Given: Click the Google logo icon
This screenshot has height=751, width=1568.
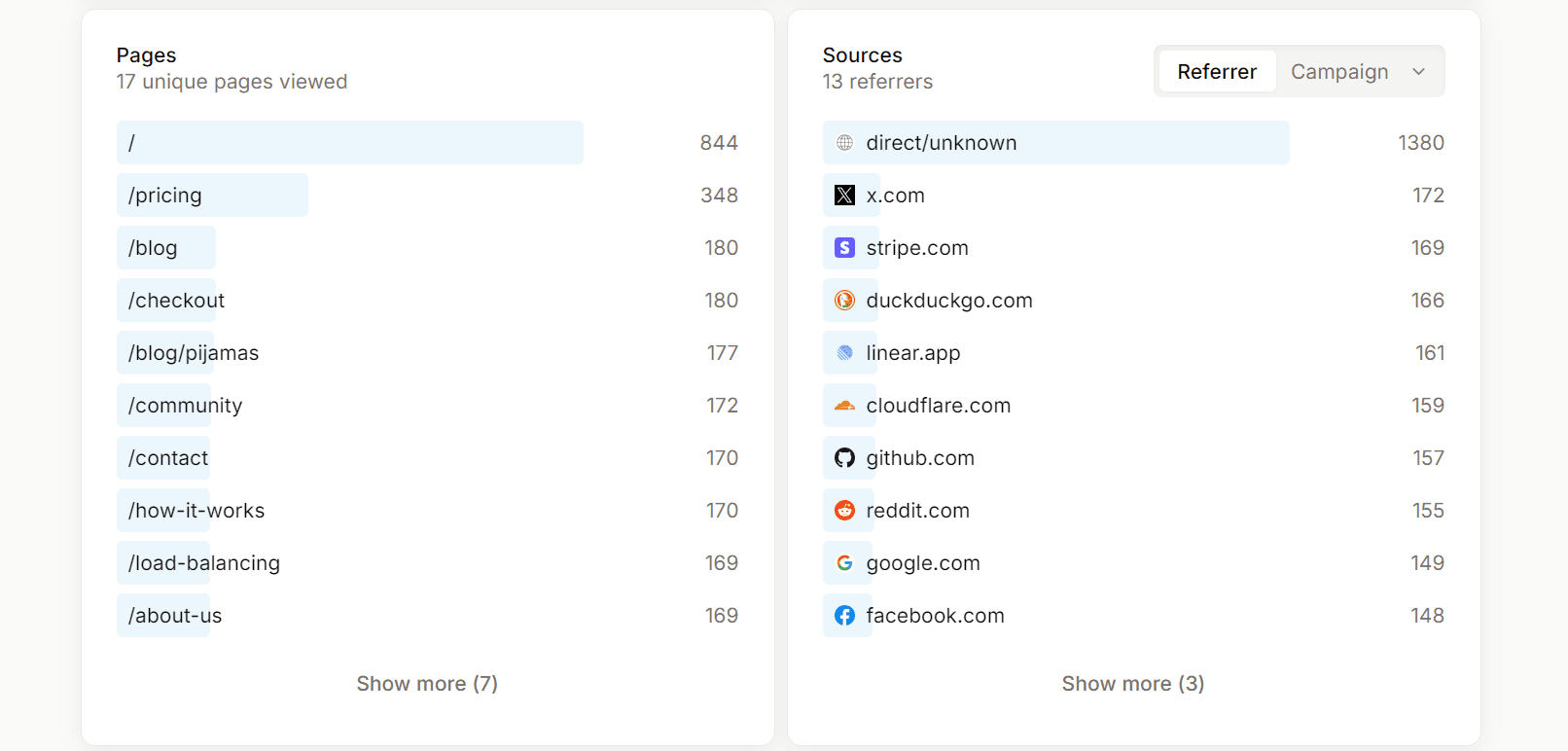Looking at the screenshot, I should coord(844,563).
